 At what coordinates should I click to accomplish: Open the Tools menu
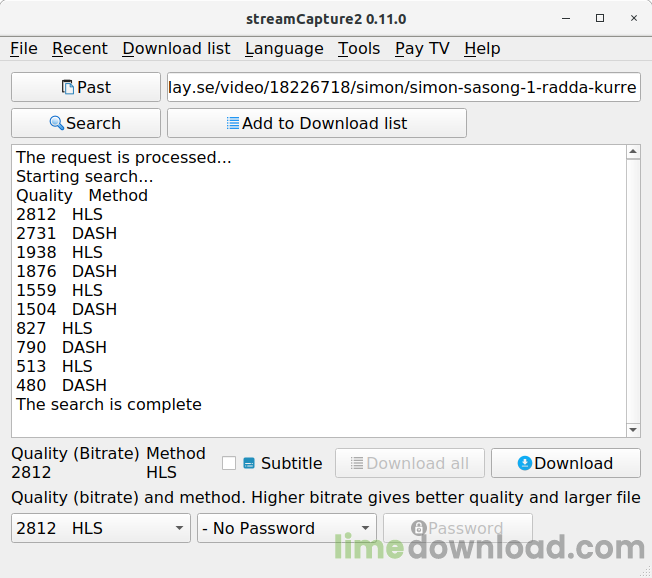tap(359, 49)
